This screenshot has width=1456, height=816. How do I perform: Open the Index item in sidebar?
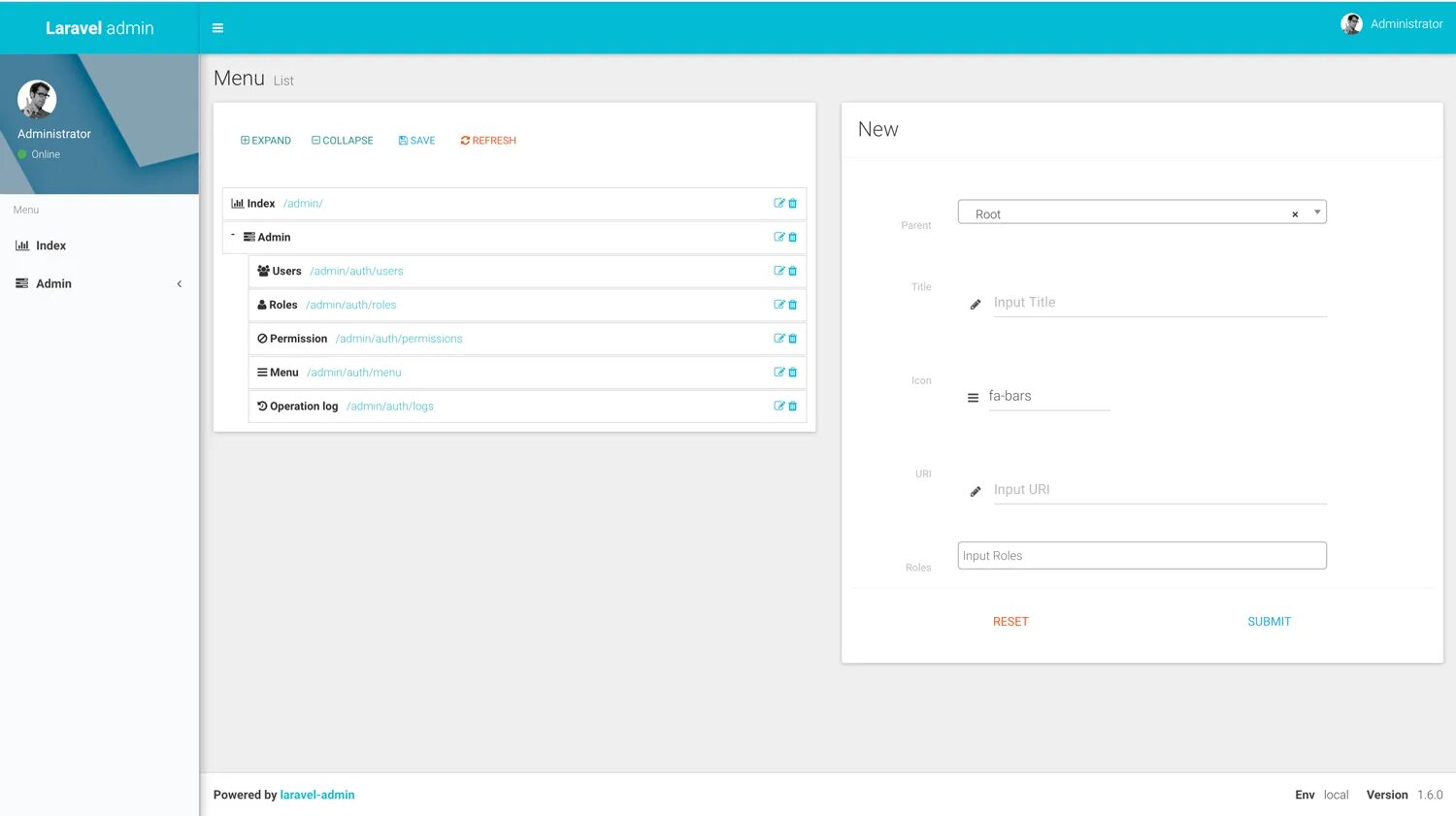99,246
